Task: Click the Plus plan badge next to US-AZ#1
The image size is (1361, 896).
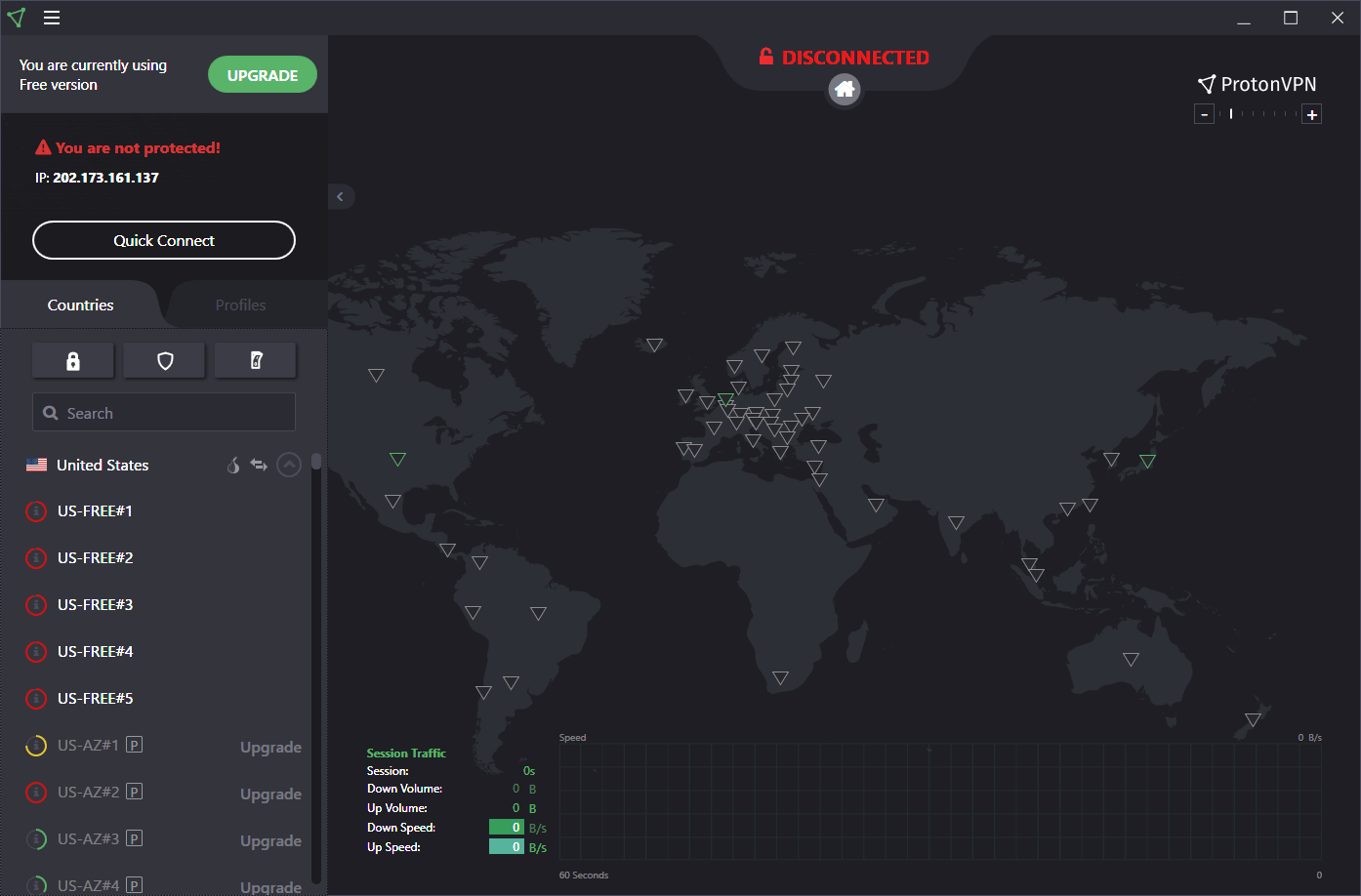Action: click(135, 745)
